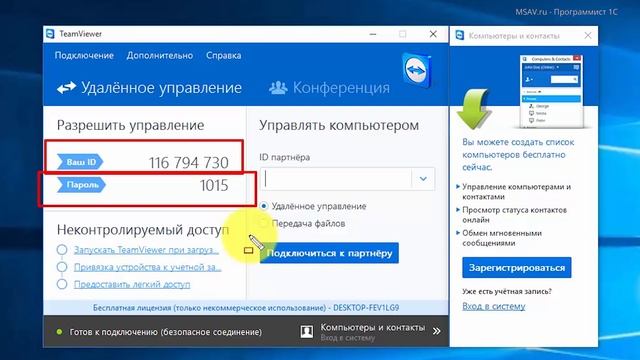
Task: Click the Пароль label tag
Action: (81, 185)
